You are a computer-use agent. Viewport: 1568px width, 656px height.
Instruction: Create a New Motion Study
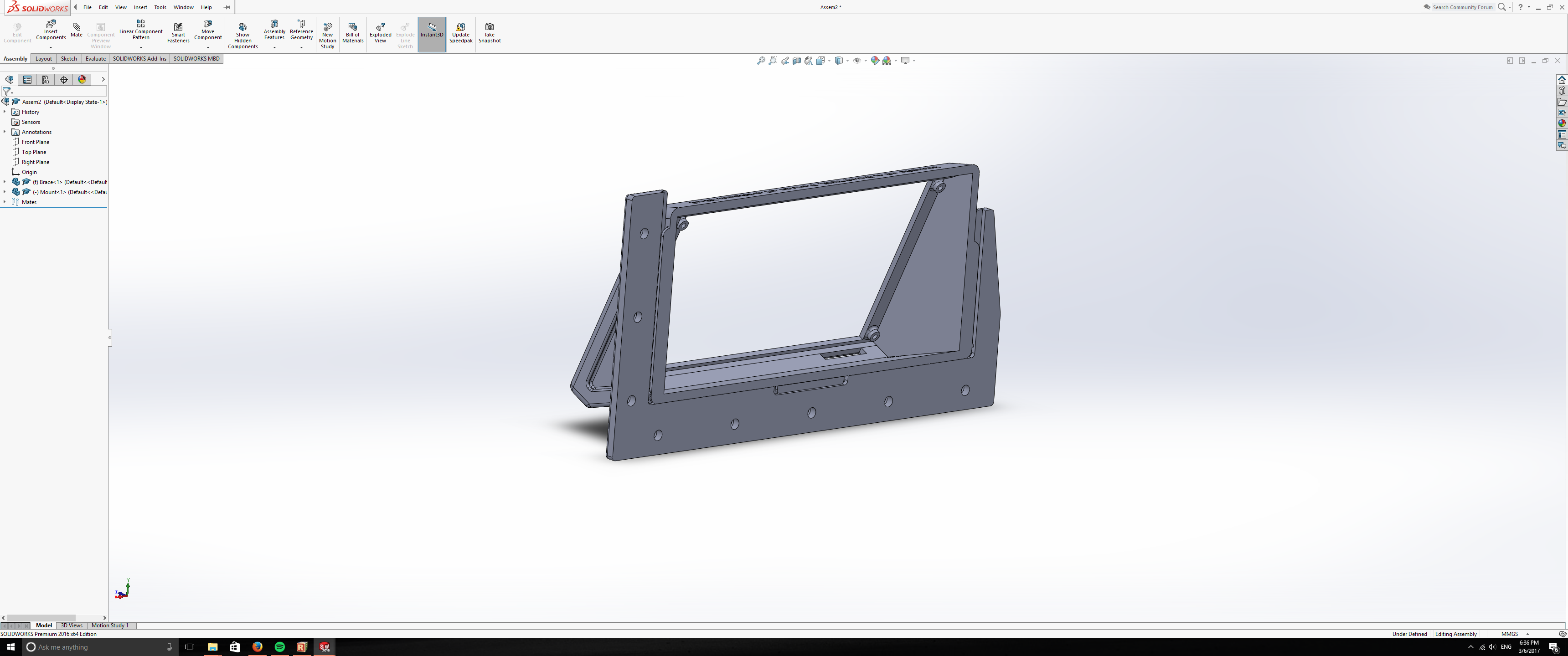coord(327,36)
